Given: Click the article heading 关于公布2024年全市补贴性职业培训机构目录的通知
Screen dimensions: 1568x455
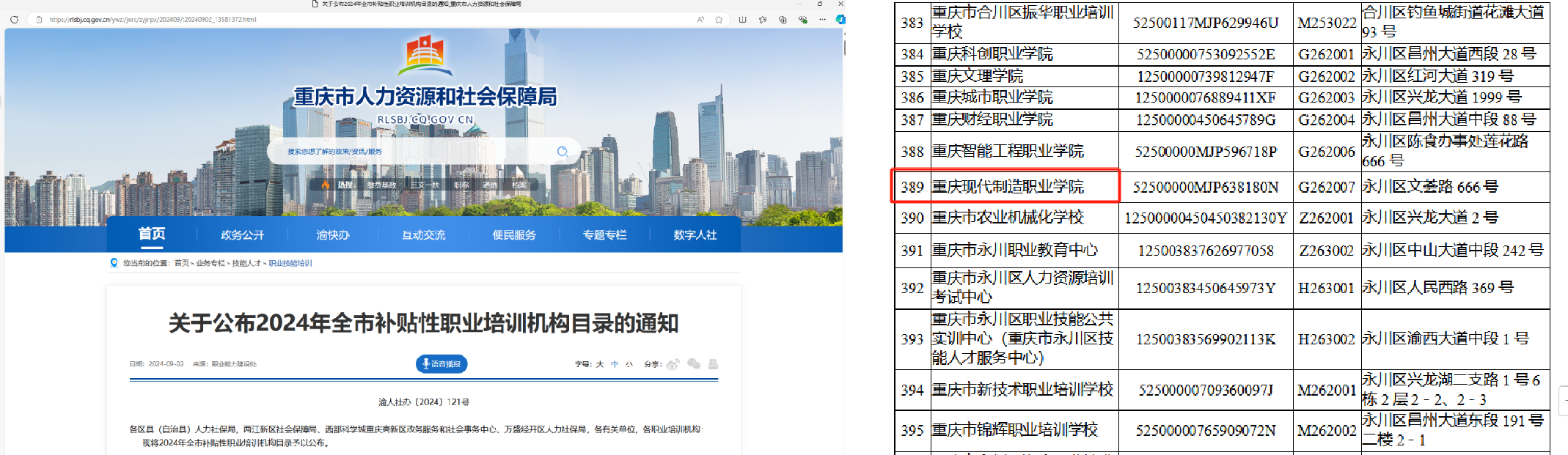Looking at the screenshot, I should click(424, 323).
